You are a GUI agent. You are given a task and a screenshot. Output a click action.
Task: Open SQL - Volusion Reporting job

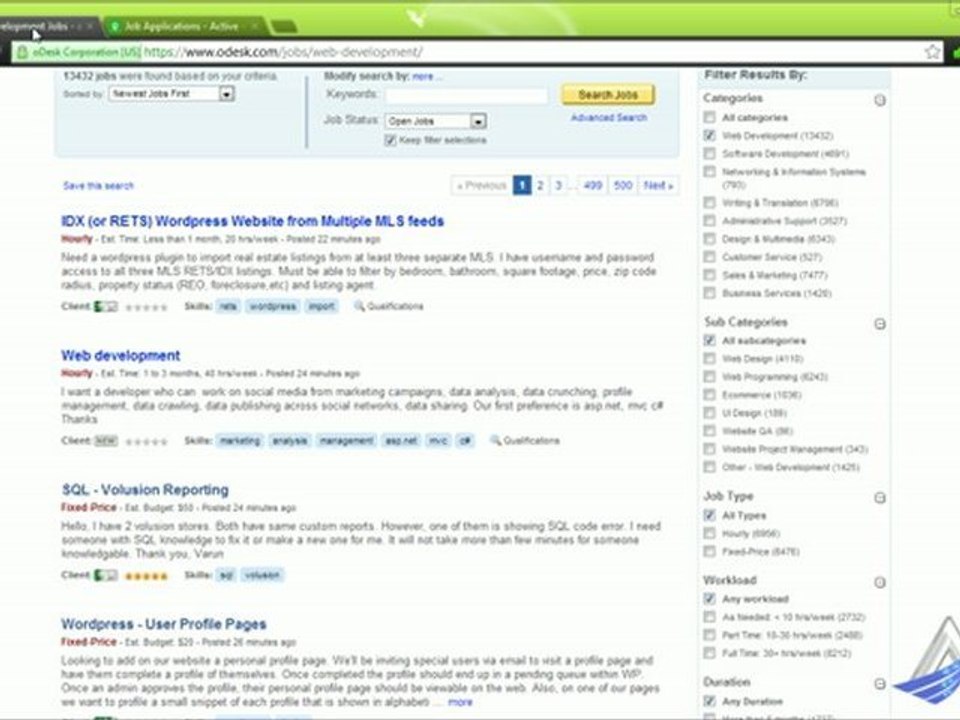145,490
